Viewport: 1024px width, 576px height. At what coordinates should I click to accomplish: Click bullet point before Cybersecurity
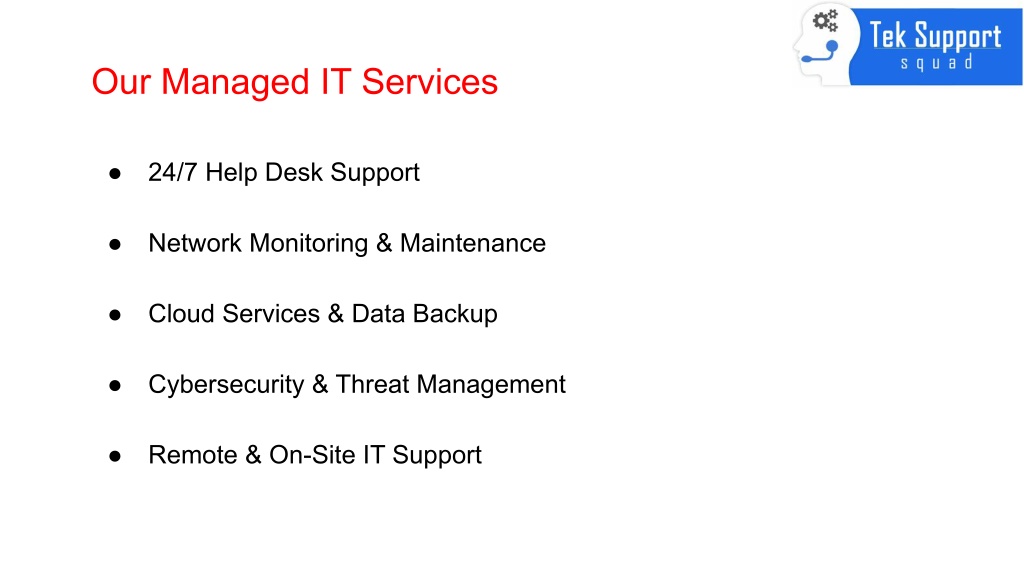[115, 385]
